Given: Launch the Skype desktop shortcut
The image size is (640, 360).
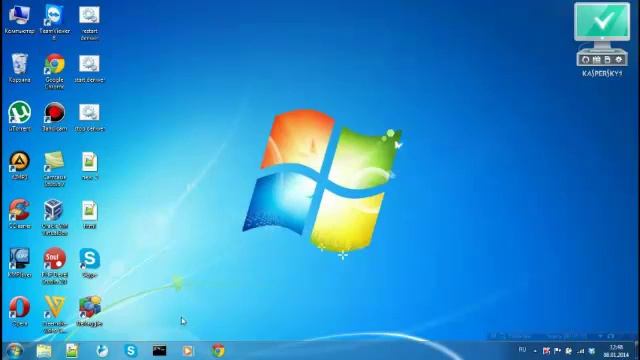Looking at the screenshot, I should [x=89, y=263].
